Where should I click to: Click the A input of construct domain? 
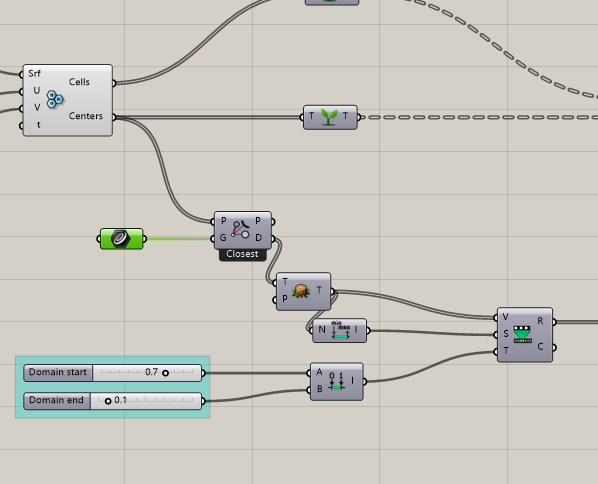click(x=319, y=372)
